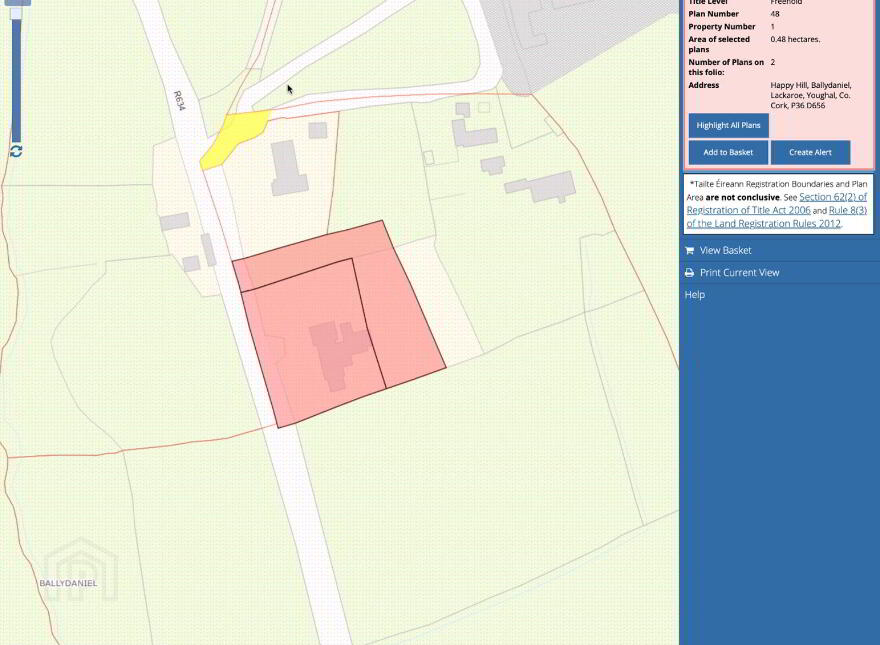Image resolution: width=880 pixels, height=645 pixels.
Task: Click the Area of selected plans label
Action: tap(719, 44)
